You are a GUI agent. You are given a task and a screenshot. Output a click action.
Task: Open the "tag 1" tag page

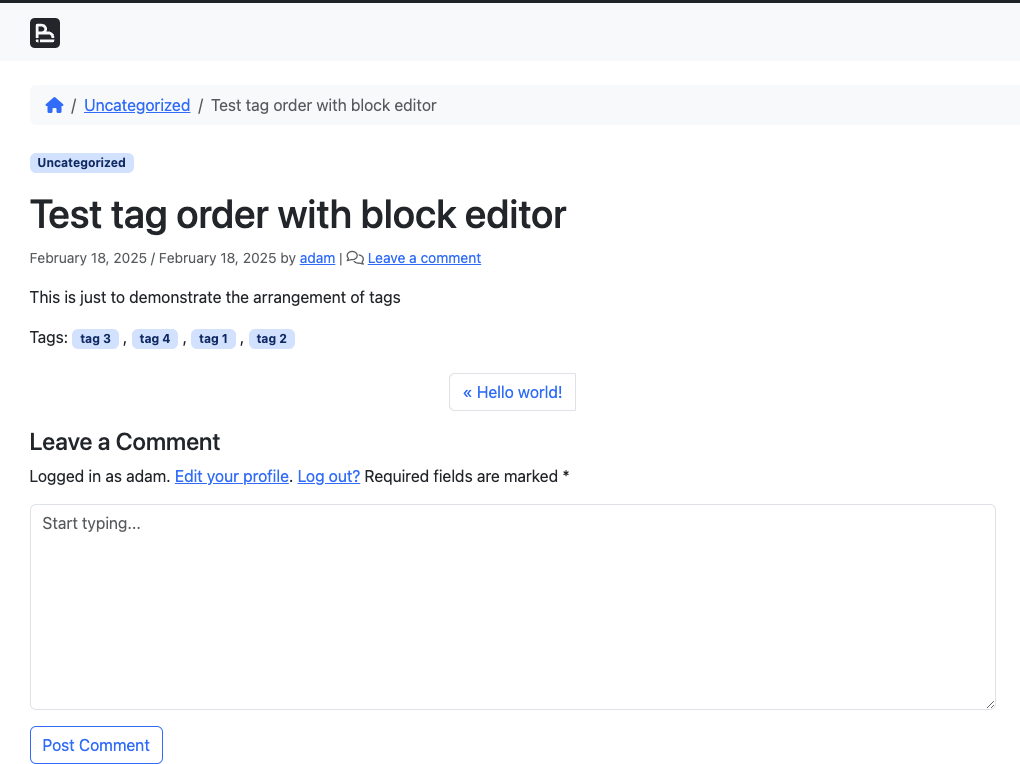[213, 339]
